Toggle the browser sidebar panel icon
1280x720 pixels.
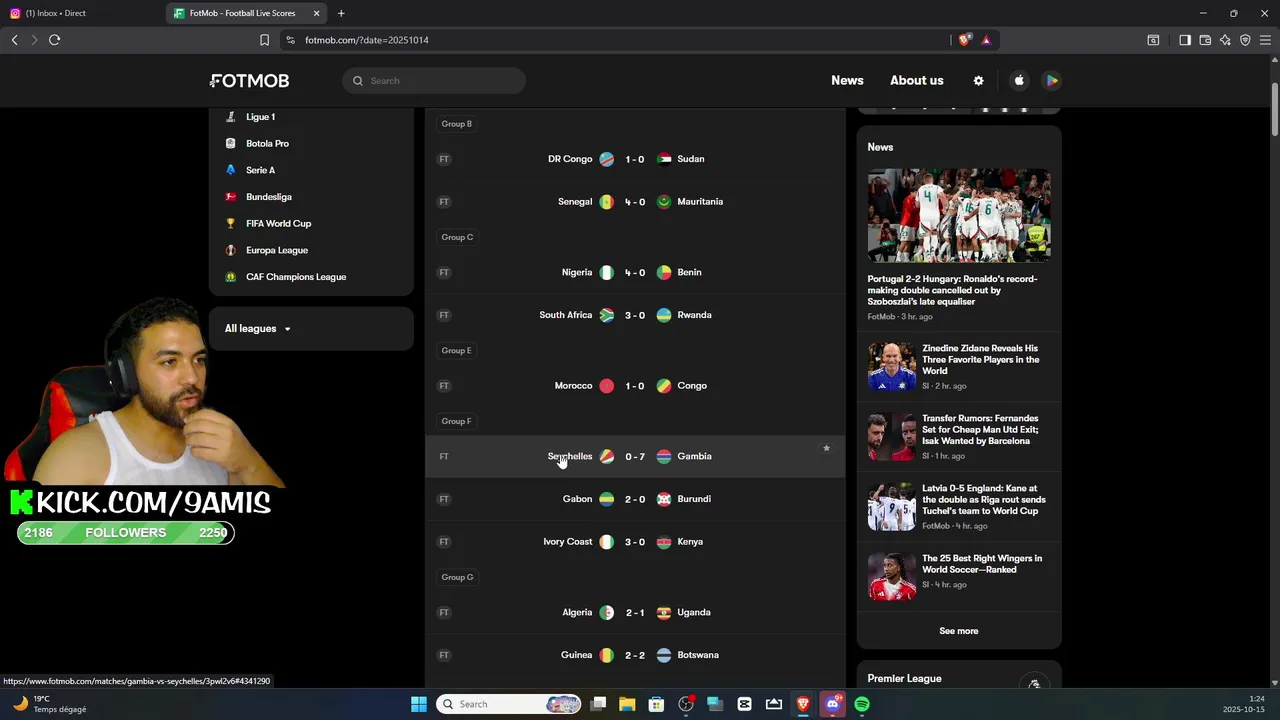1185,40
